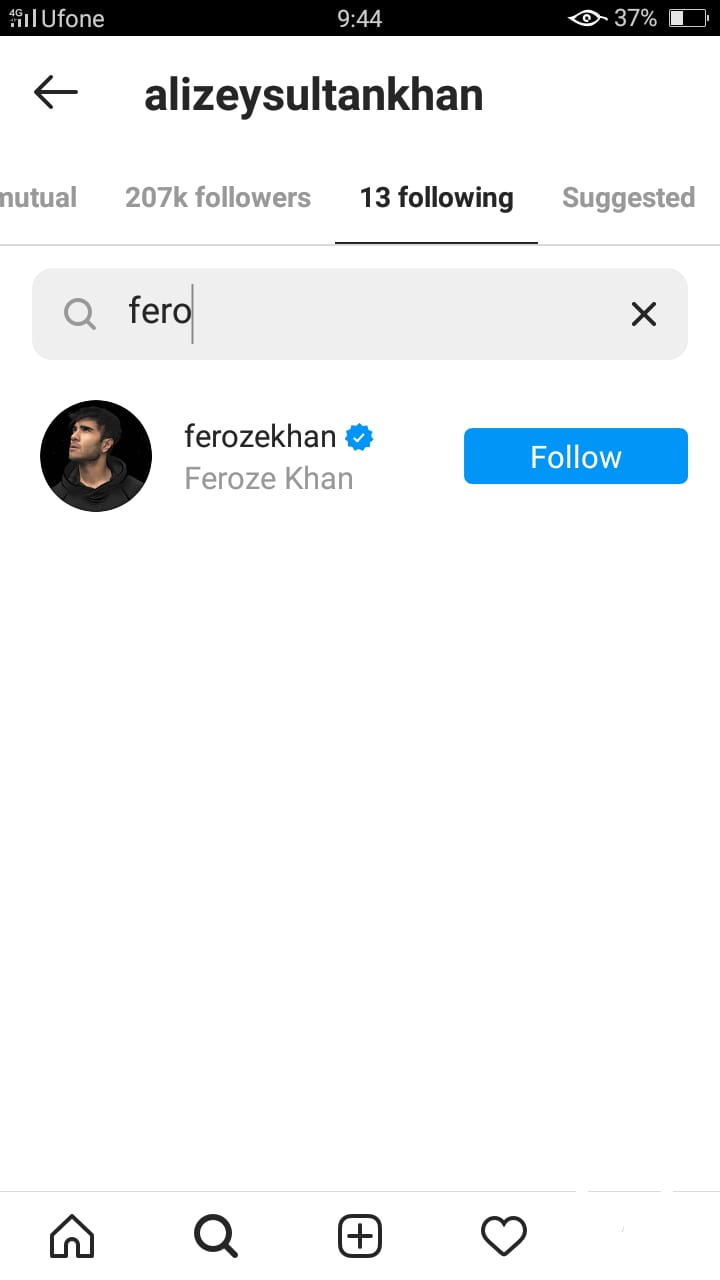Tap the blue verified badge beside ferozekhan
Image resolution: width=720 pixels, height=1280 pixels.
coord(359,437)
